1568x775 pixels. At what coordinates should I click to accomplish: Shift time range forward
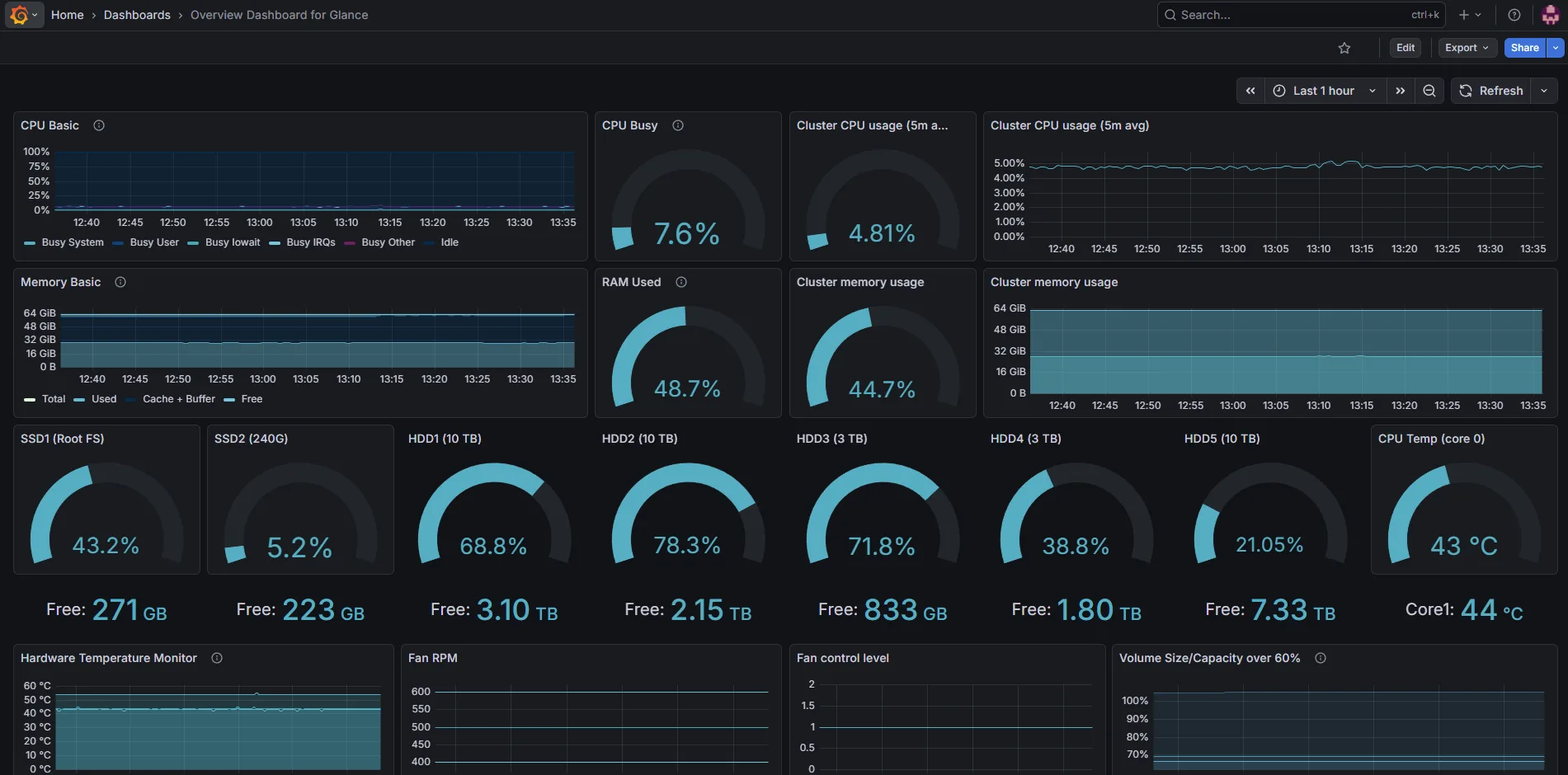tap(1401, 91)
